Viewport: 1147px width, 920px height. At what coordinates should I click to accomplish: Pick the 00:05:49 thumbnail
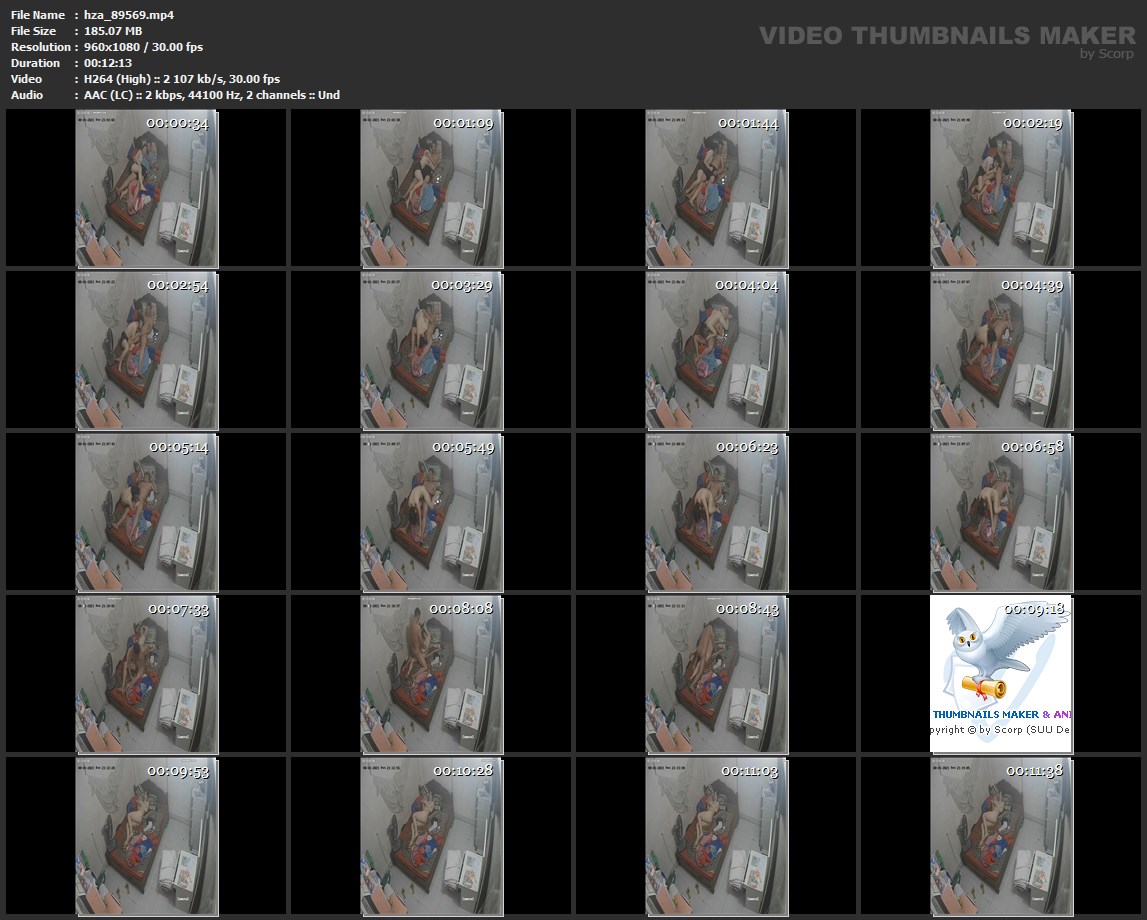[x=431, y=512]
